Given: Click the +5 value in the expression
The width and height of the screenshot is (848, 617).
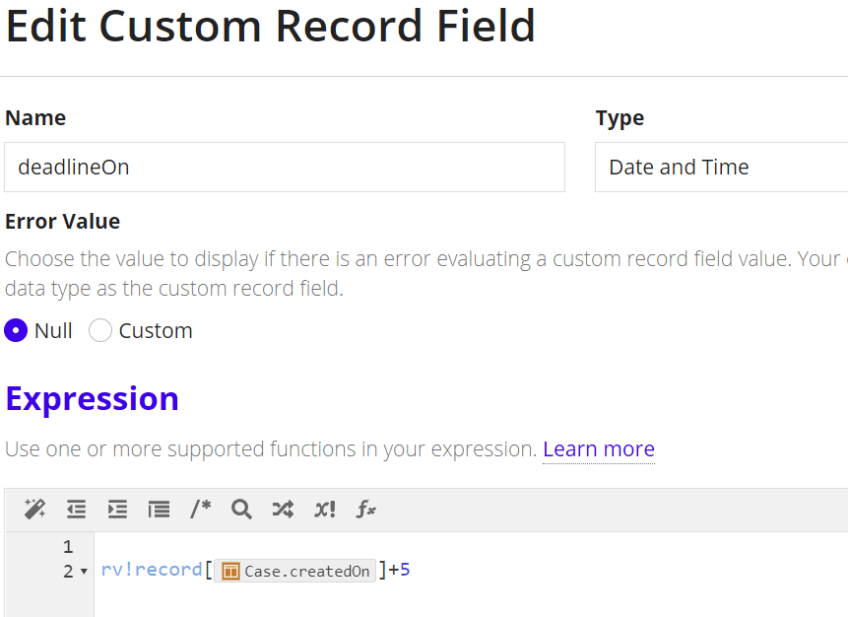Looking at the screenshot, I should pos(398,569).
